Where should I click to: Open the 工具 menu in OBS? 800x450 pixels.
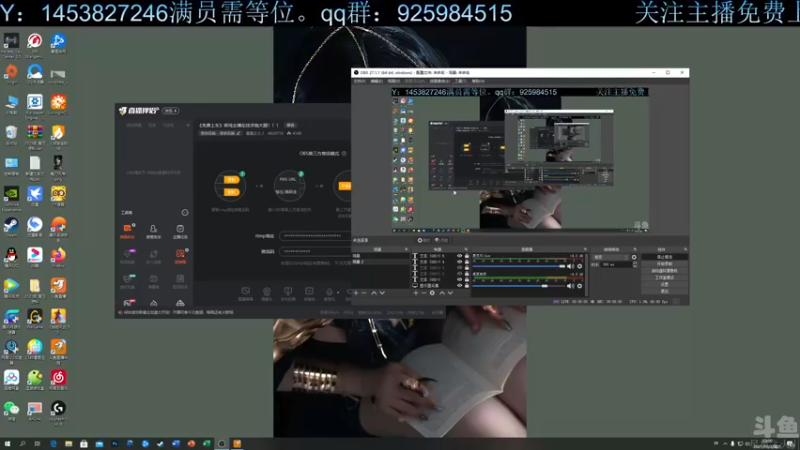(460, 81)
